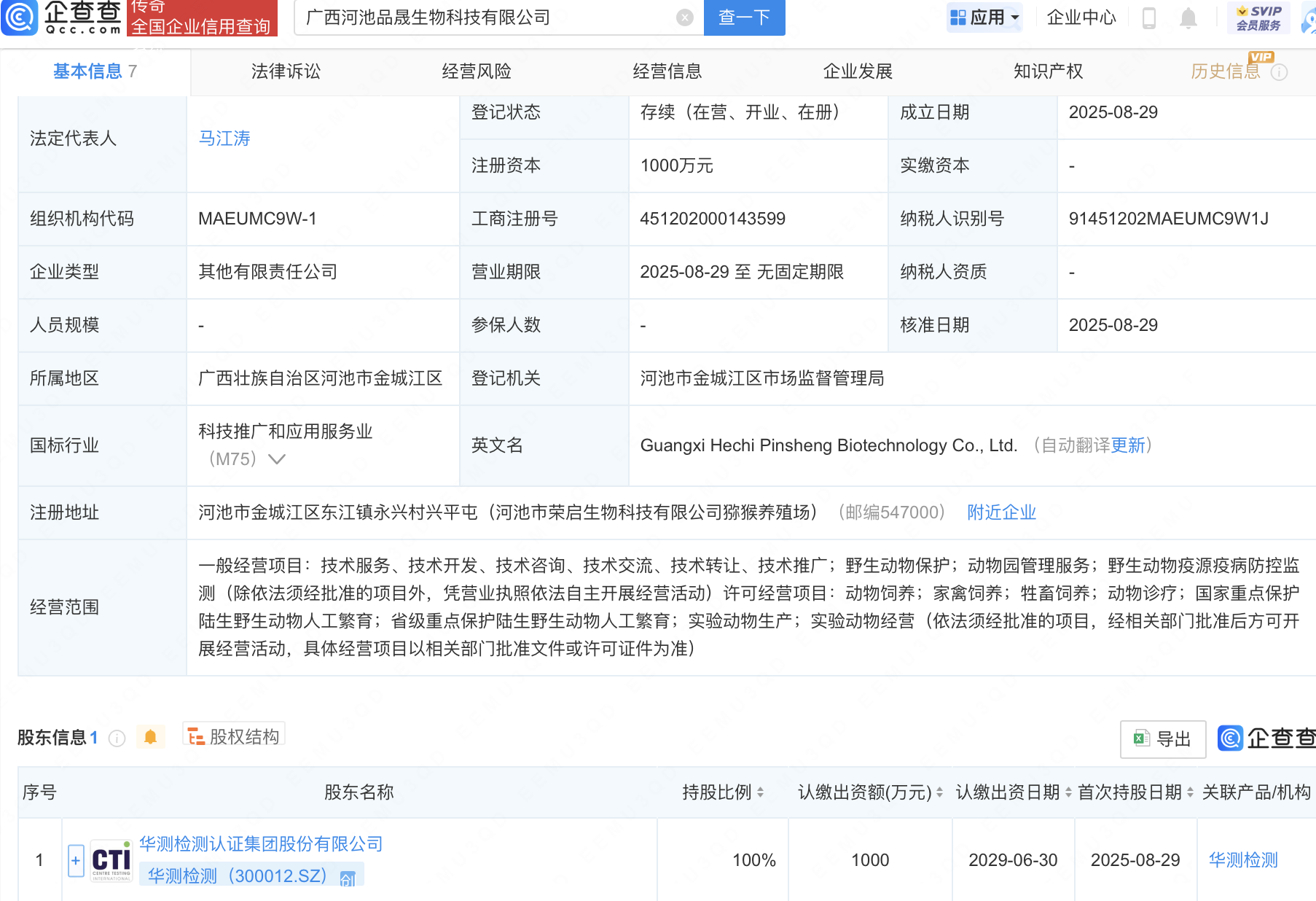
Task: Select registration number 451202000143599
Action: (x=713, y=219)
